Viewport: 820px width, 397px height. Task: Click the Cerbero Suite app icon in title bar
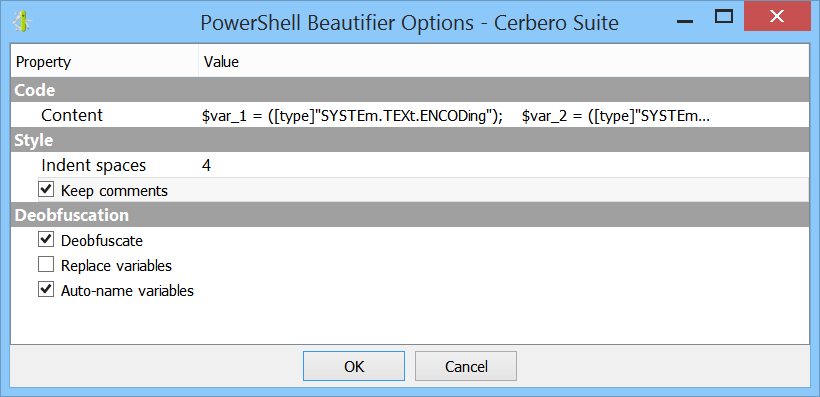(22, 22)
